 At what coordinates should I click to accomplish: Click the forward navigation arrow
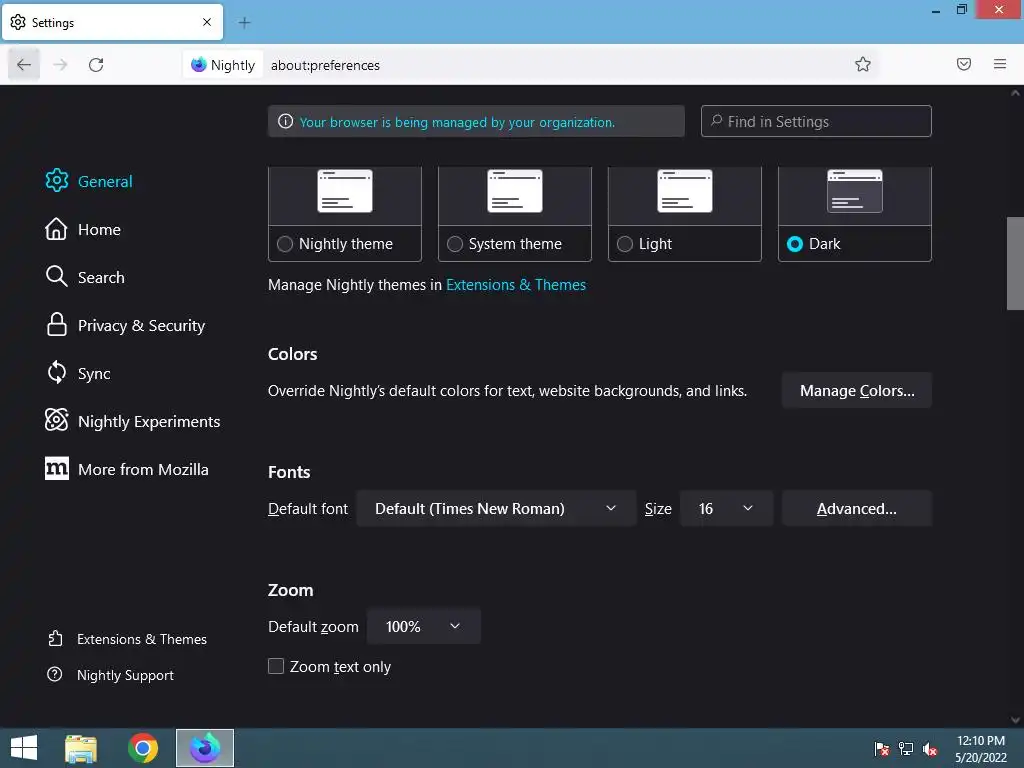(x=60, y=65)
